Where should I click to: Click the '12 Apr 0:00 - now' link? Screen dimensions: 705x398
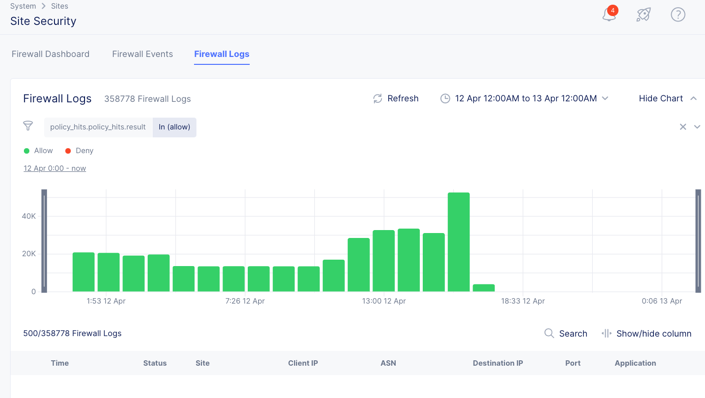[x=54, y=168]
